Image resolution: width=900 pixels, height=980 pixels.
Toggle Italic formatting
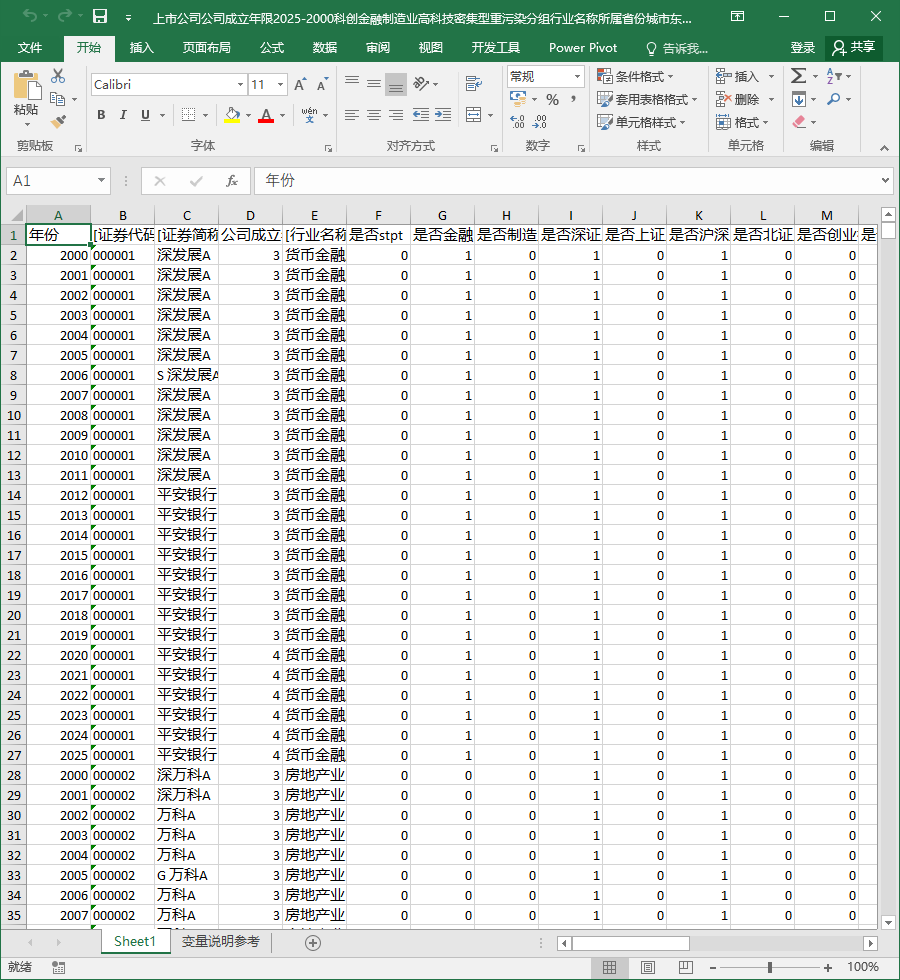click(x=123, y=115)
